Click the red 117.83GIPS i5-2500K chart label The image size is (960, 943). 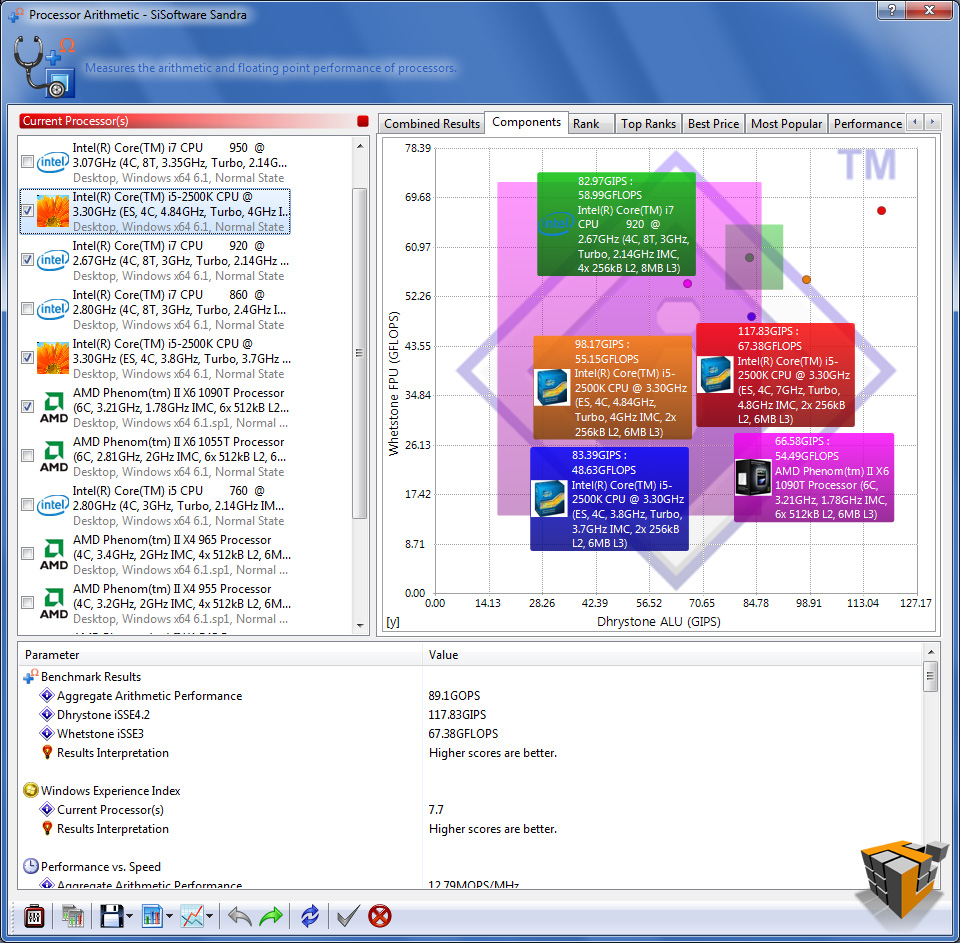click(x=775, y=375)
